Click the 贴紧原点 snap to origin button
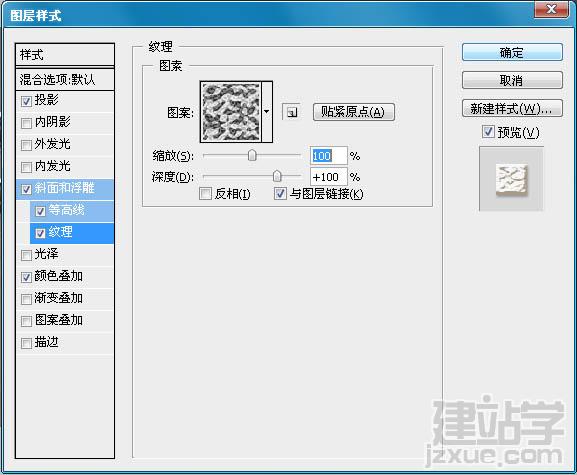This screenshot has width=577, height=475. click(354, 112)
